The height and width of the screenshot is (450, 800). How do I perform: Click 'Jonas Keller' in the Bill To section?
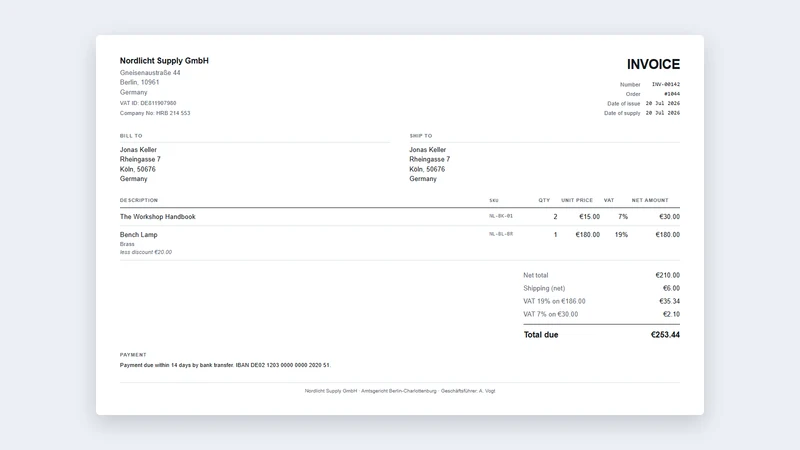pos(138,149)
